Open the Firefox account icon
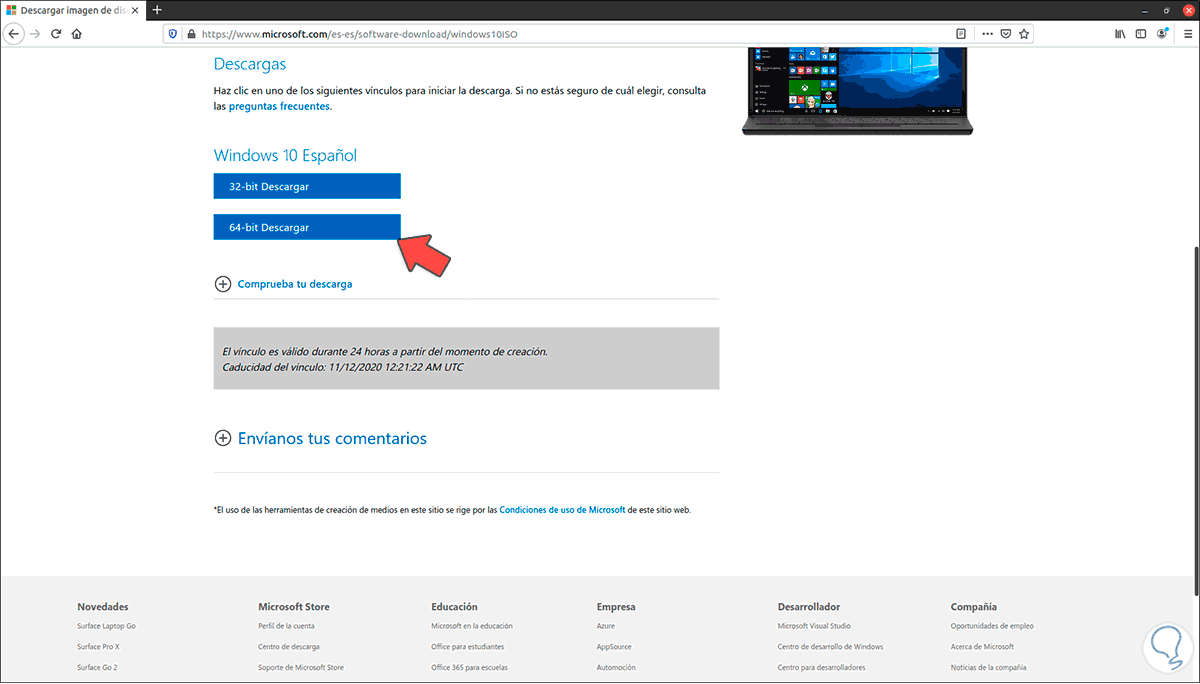Image resolution: width=1200 pixels, height=684 pixels. [x=1162, y=33]
